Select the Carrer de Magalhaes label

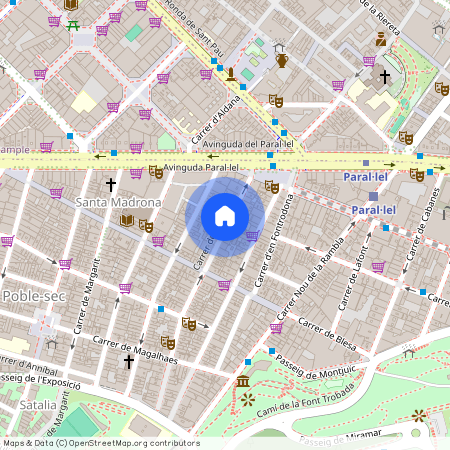click(x=135, y=350)
